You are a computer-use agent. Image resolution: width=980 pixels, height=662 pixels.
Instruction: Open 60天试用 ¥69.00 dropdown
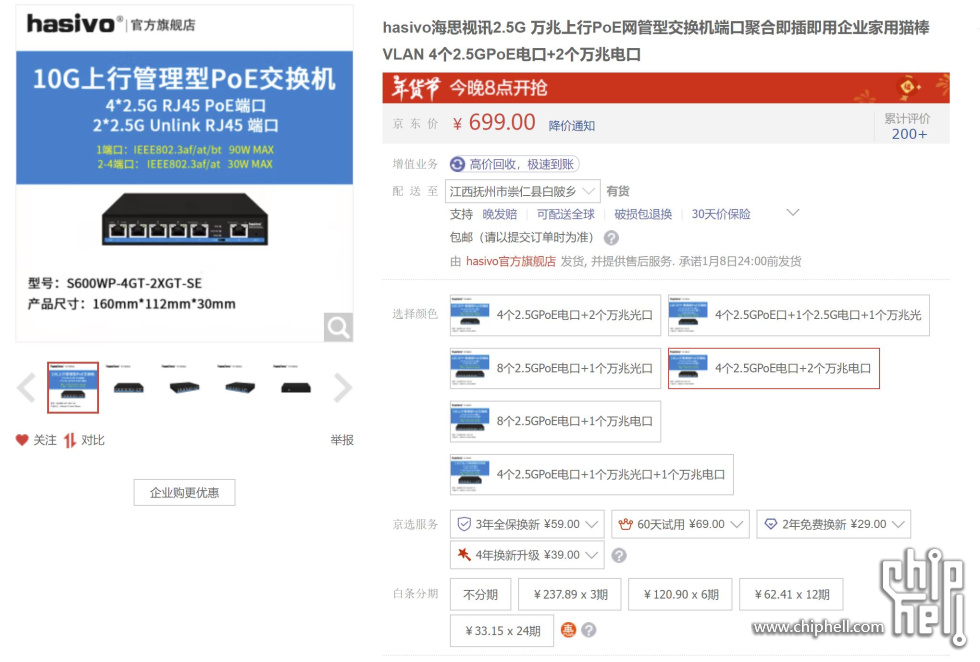(680, 524)
